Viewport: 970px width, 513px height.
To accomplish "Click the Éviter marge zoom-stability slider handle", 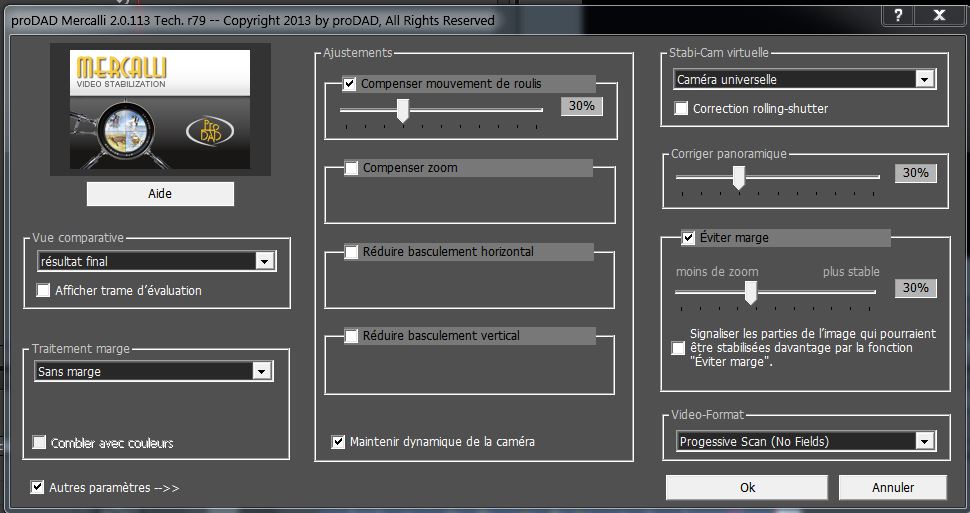I will pos(750,293).
